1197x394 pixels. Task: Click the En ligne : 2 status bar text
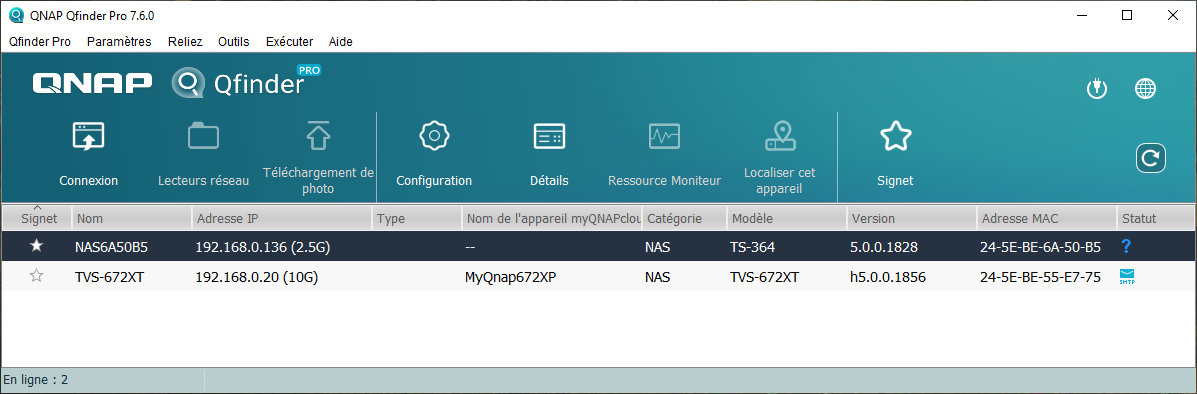[x=36, y=379]
